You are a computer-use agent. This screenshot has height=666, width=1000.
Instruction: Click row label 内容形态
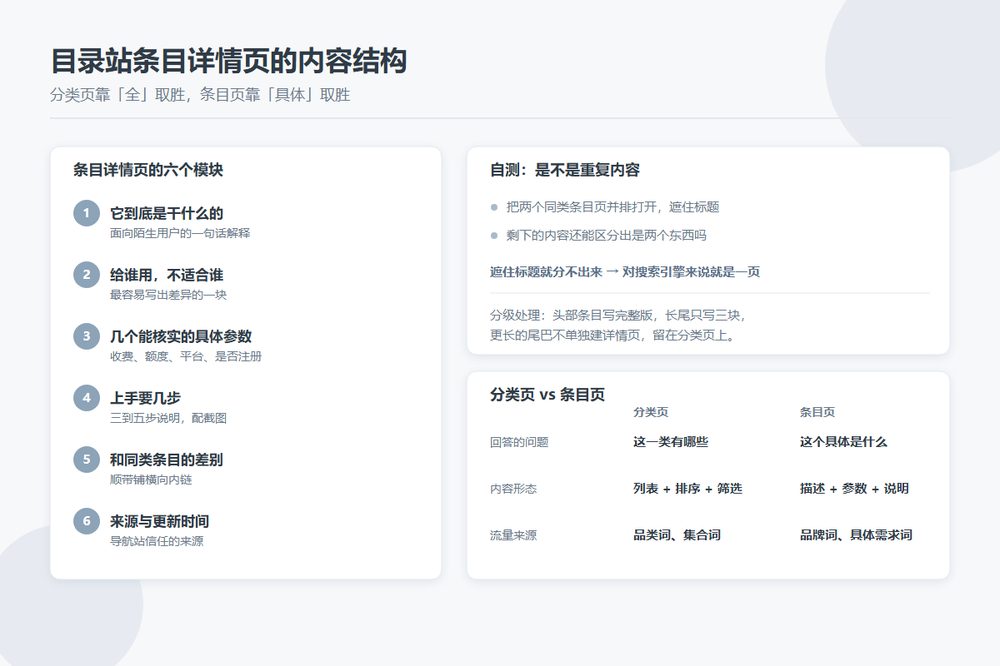coord(513,489)
